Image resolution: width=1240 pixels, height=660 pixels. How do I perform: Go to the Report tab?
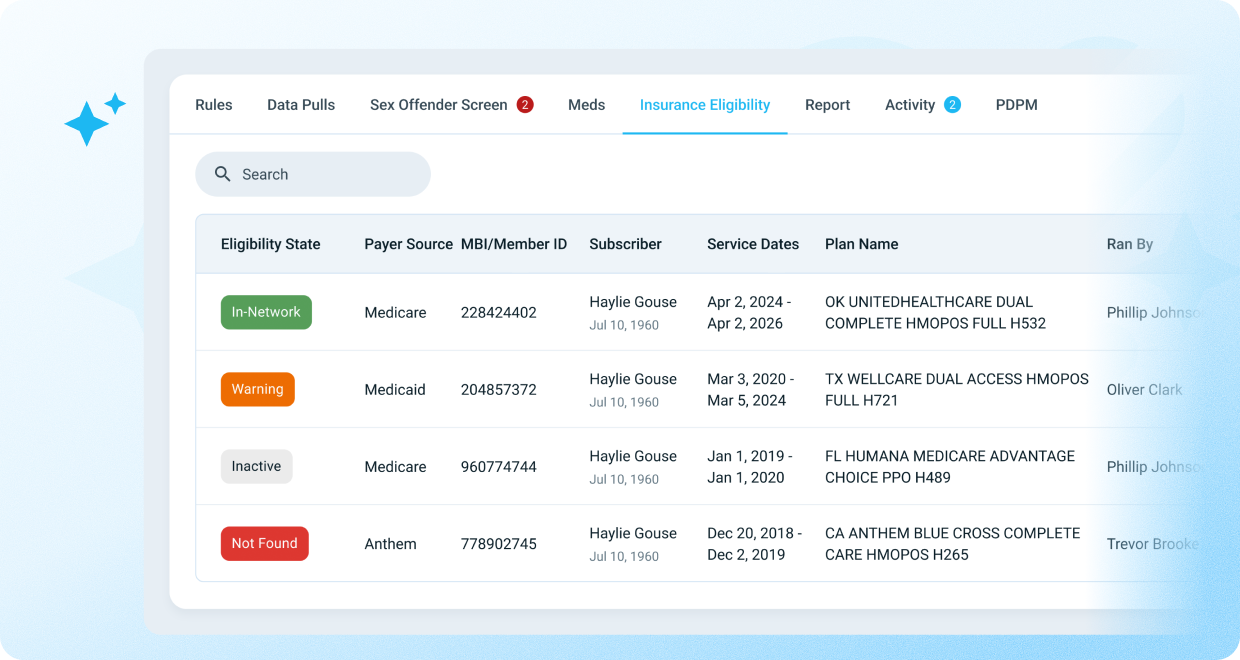tap(827, 105)
